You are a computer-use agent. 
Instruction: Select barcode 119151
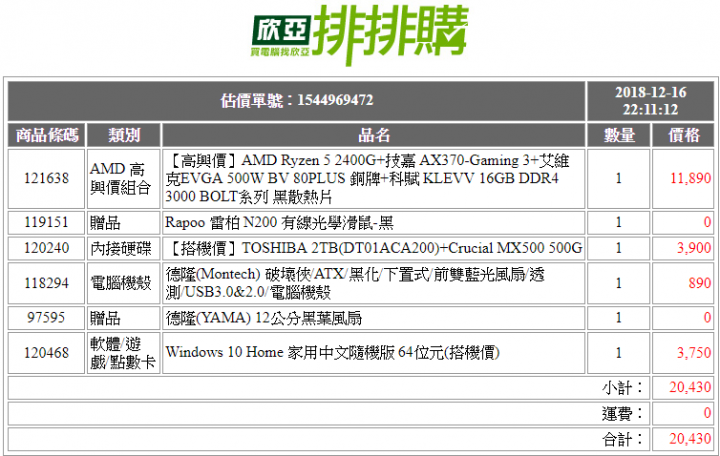pos(46,222)
